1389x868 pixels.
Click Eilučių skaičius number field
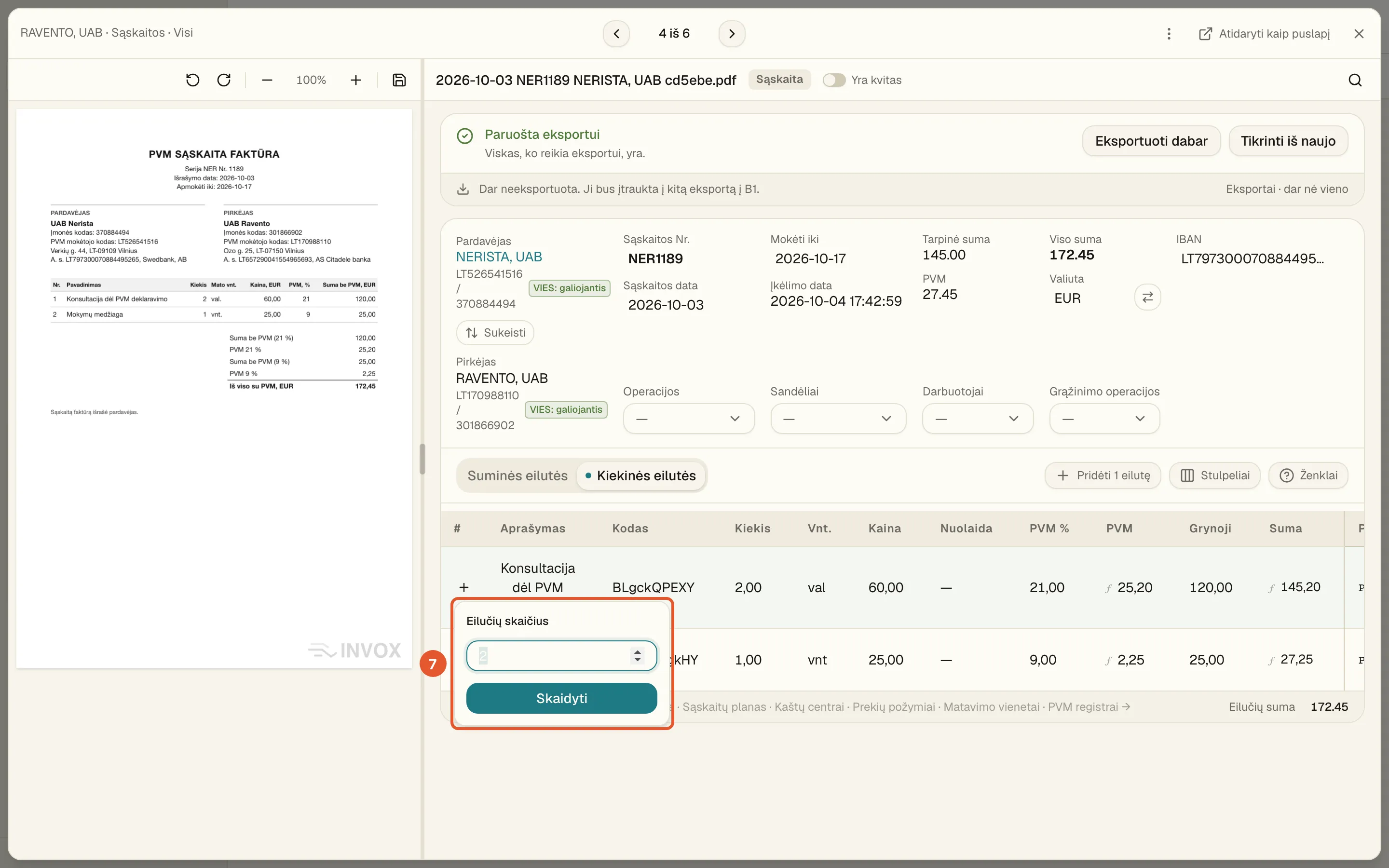(x=561, y=656)
